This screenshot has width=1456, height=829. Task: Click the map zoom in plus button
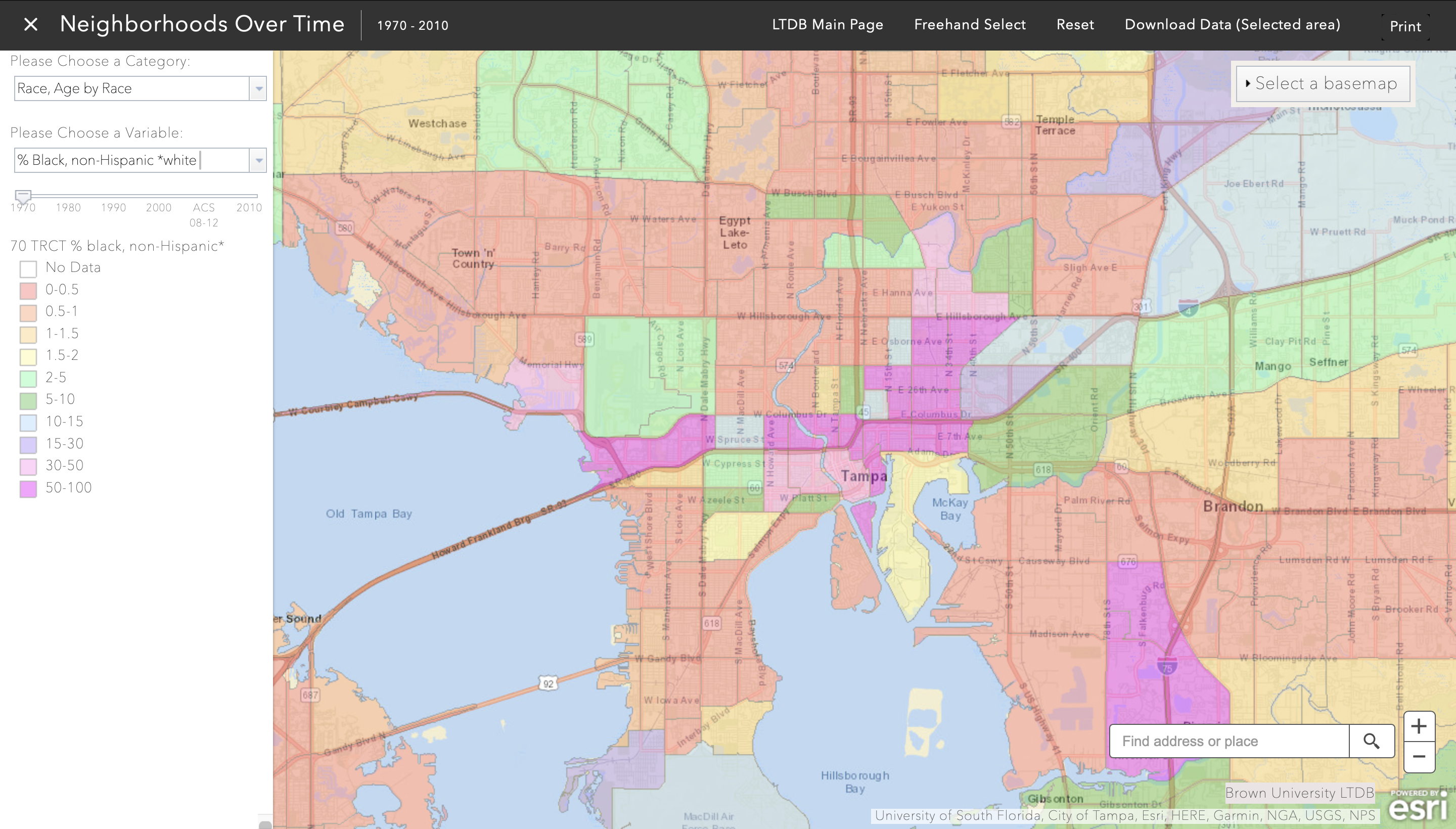coord(1419,726)
